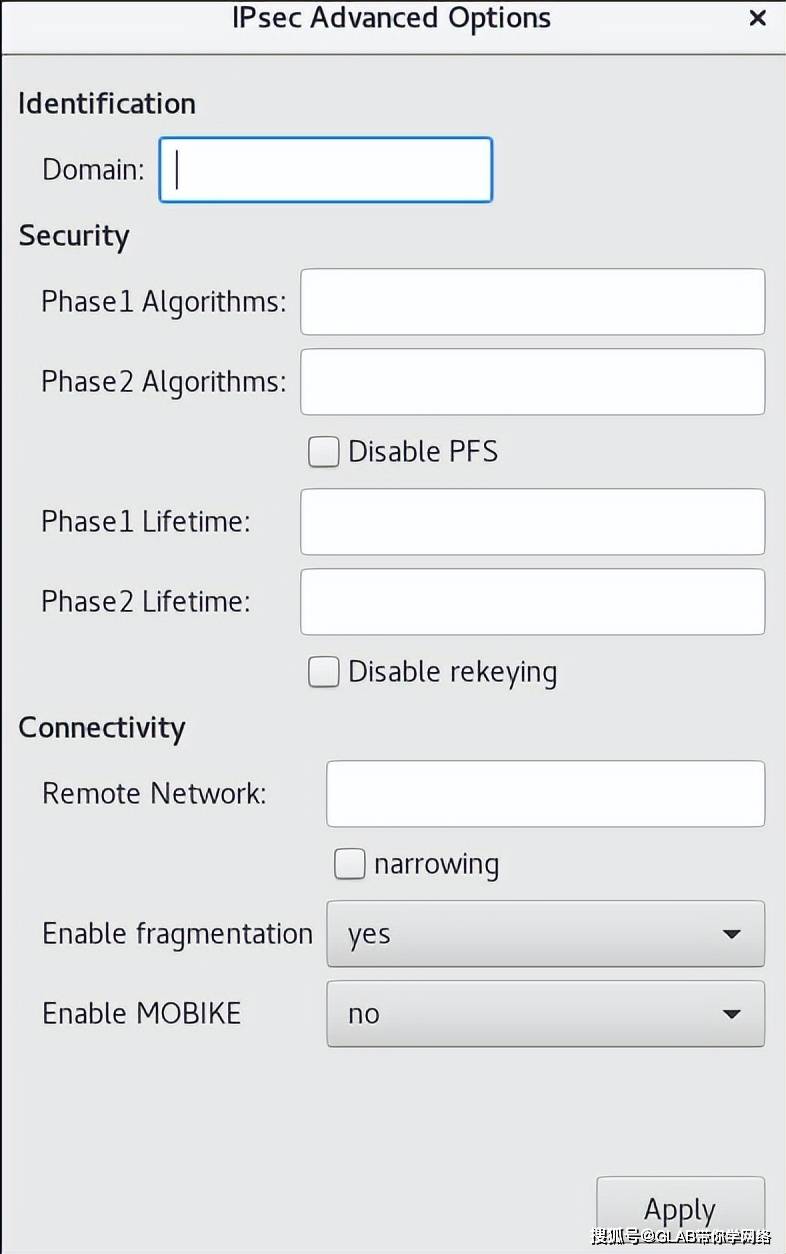Screen dimensions: 786x1254
Task: Toggle the narrowing checkbox
Action: pyautogui.click(x=350, y=864)
